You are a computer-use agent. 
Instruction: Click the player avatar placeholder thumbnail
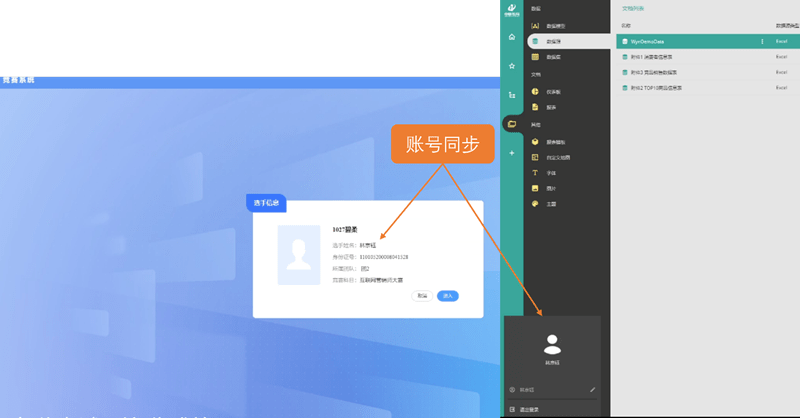coord(298,255)
